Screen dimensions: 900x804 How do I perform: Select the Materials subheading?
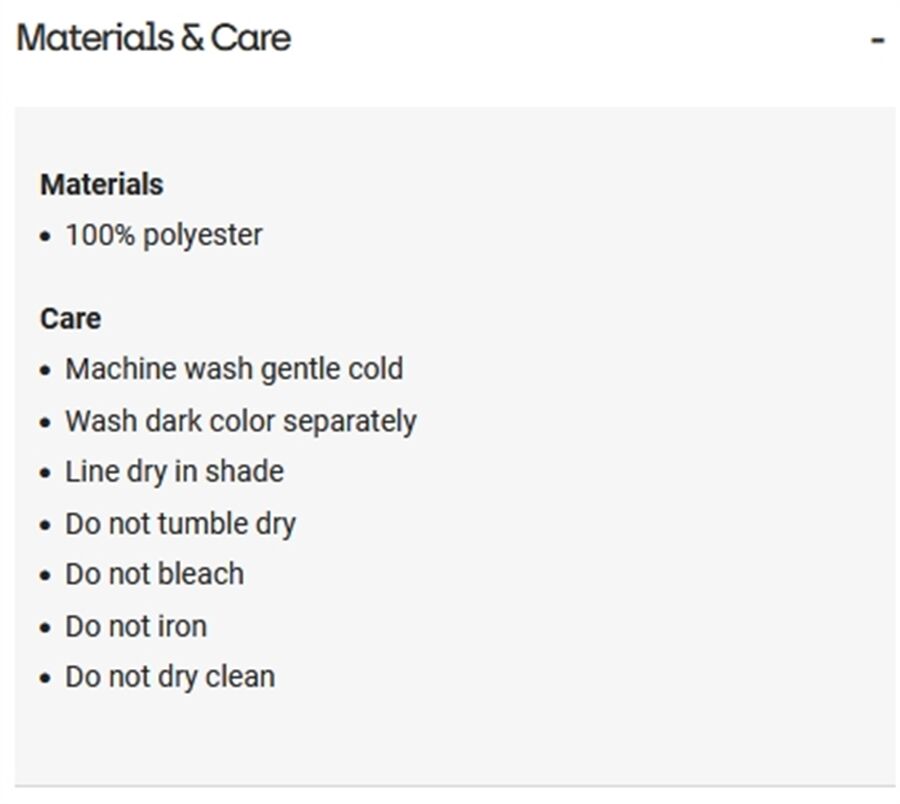point(101,185)
